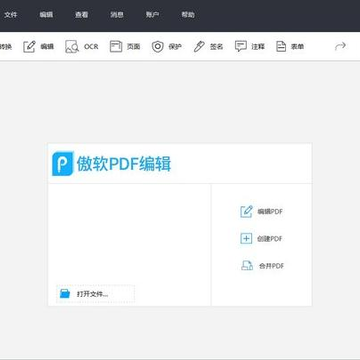The image size is (360, 360).
Task: Click the 注释 speech bubble icon
Action: (241, 46)
